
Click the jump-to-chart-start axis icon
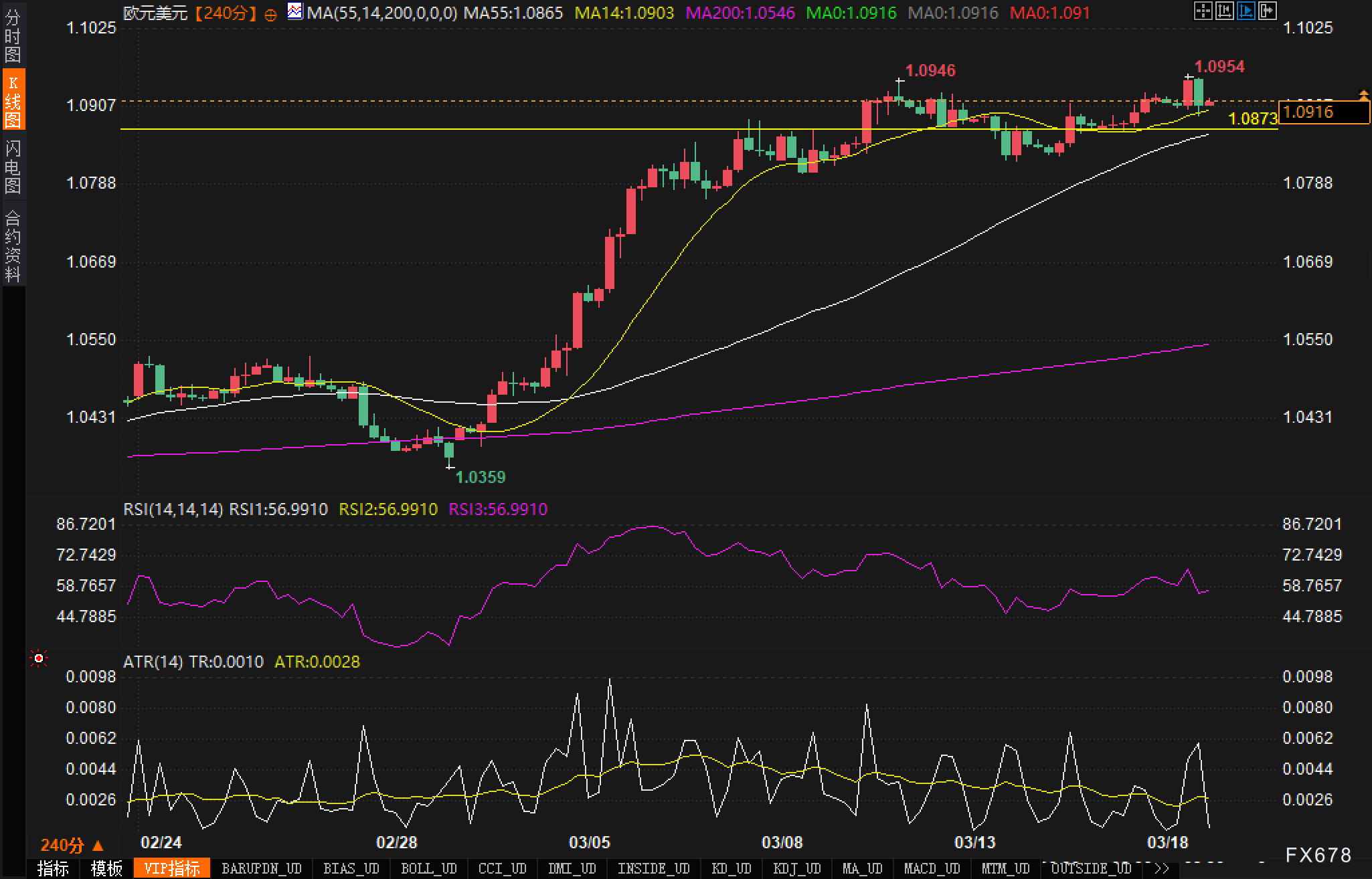coord(1224,11)
